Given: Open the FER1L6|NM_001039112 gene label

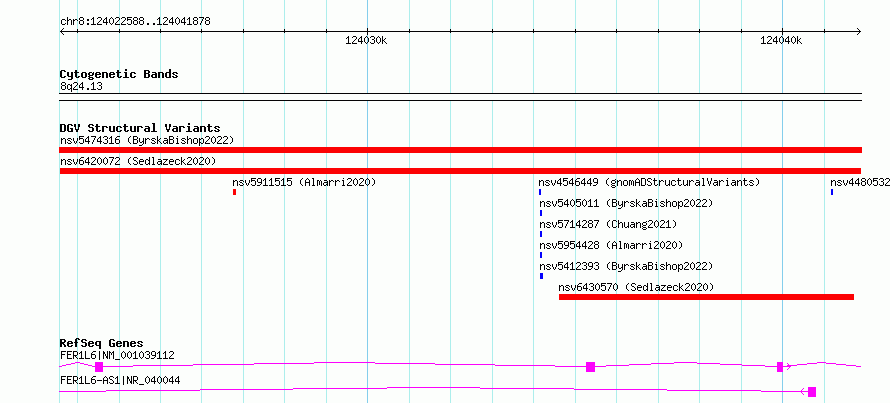Looking at the screenshot, I should [117, 356].
